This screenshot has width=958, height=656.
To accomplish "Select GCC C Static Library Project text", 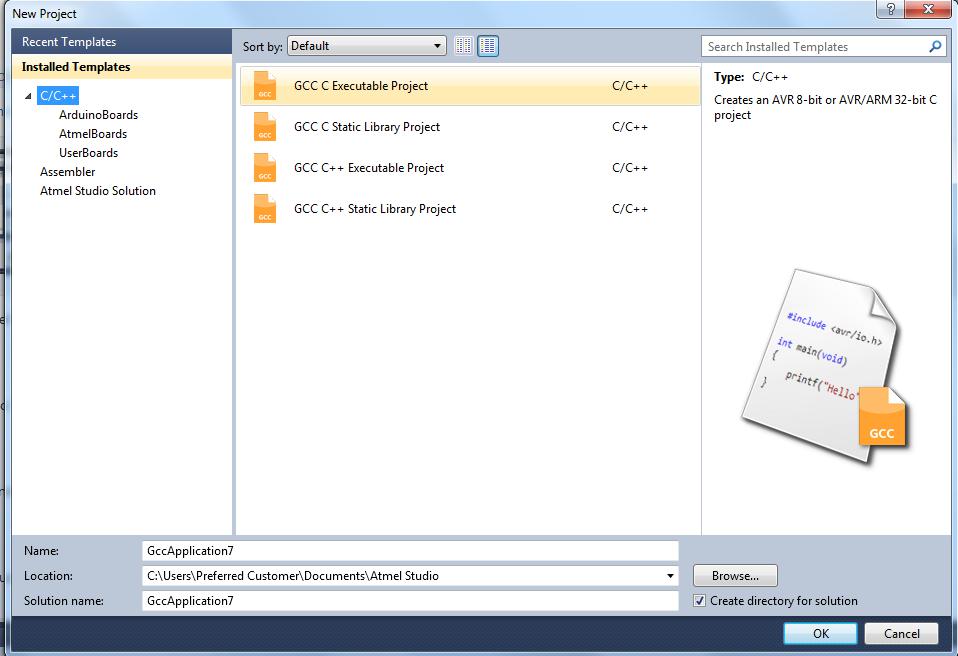I will [x=367, y=127].
